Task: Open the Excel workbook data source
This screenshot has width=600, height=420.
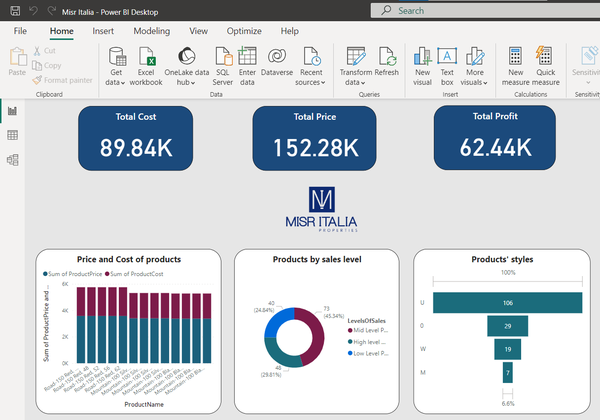Action: click(146, 65)
